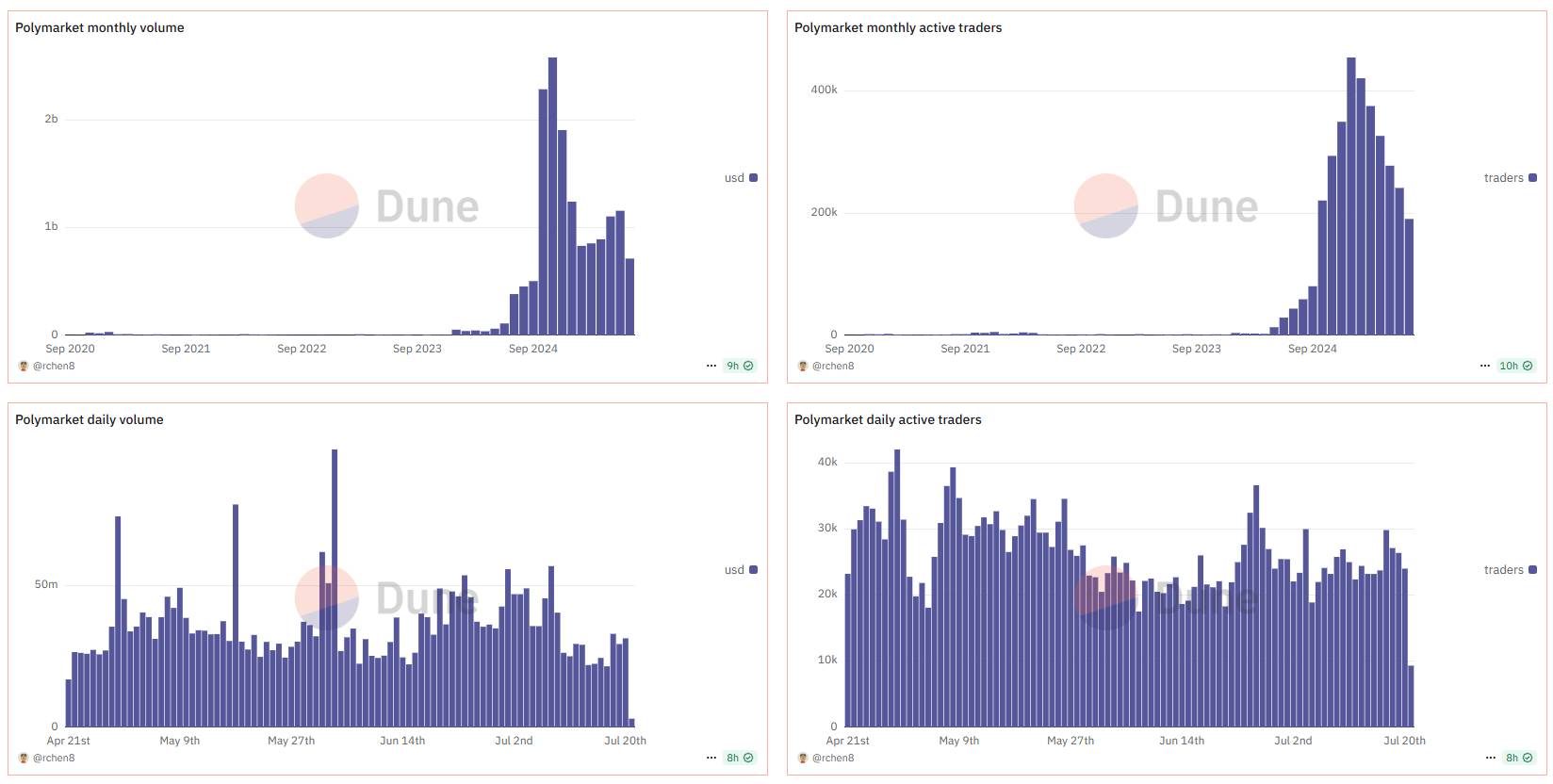Screen dimensions: 1553x784
Task: Click author avatar on daily volume chart
Action: click(x=24, y=758)
